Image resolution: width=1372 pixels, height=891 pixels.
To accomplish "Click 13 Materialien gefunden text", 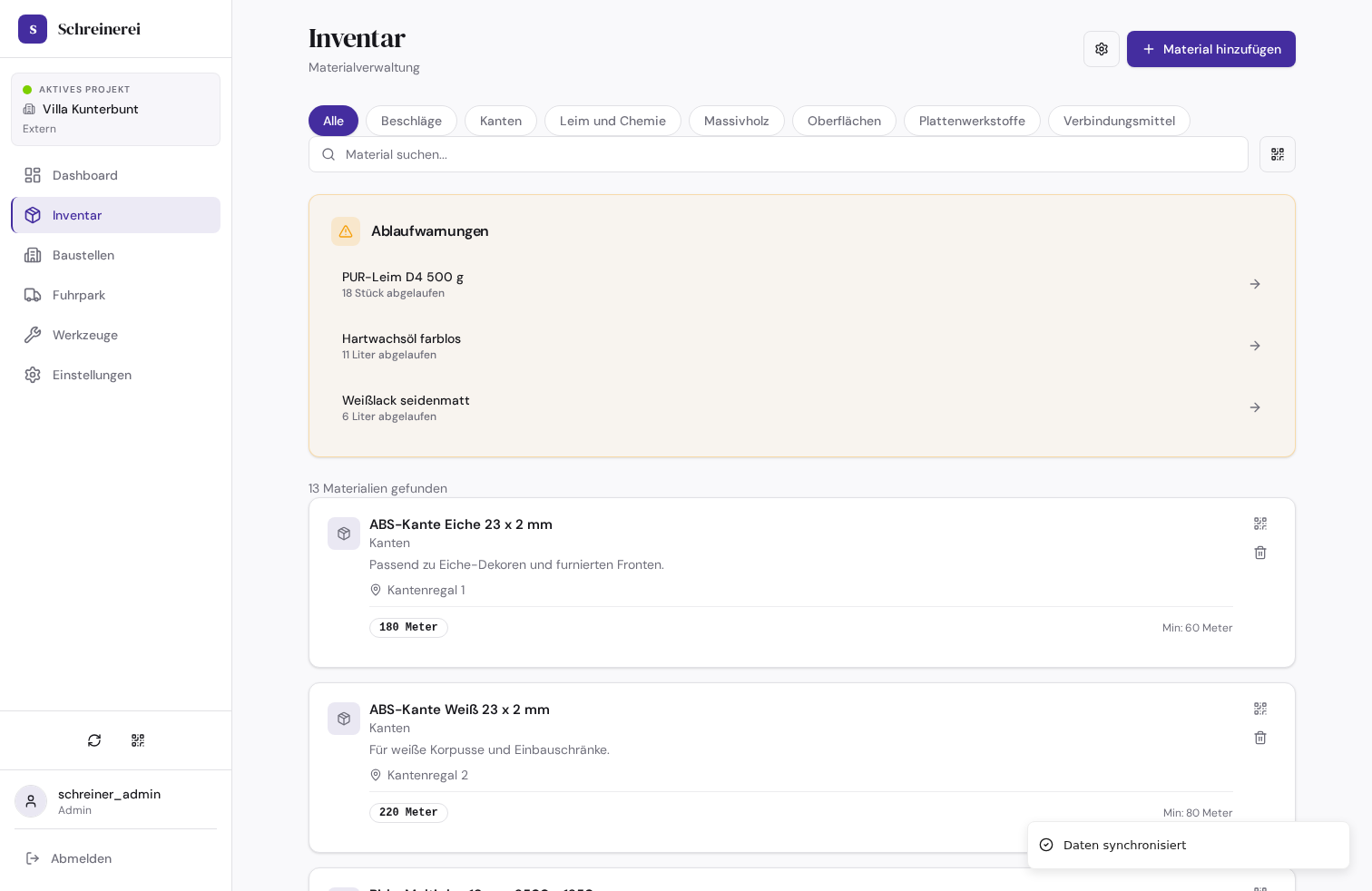I will 377,488.
